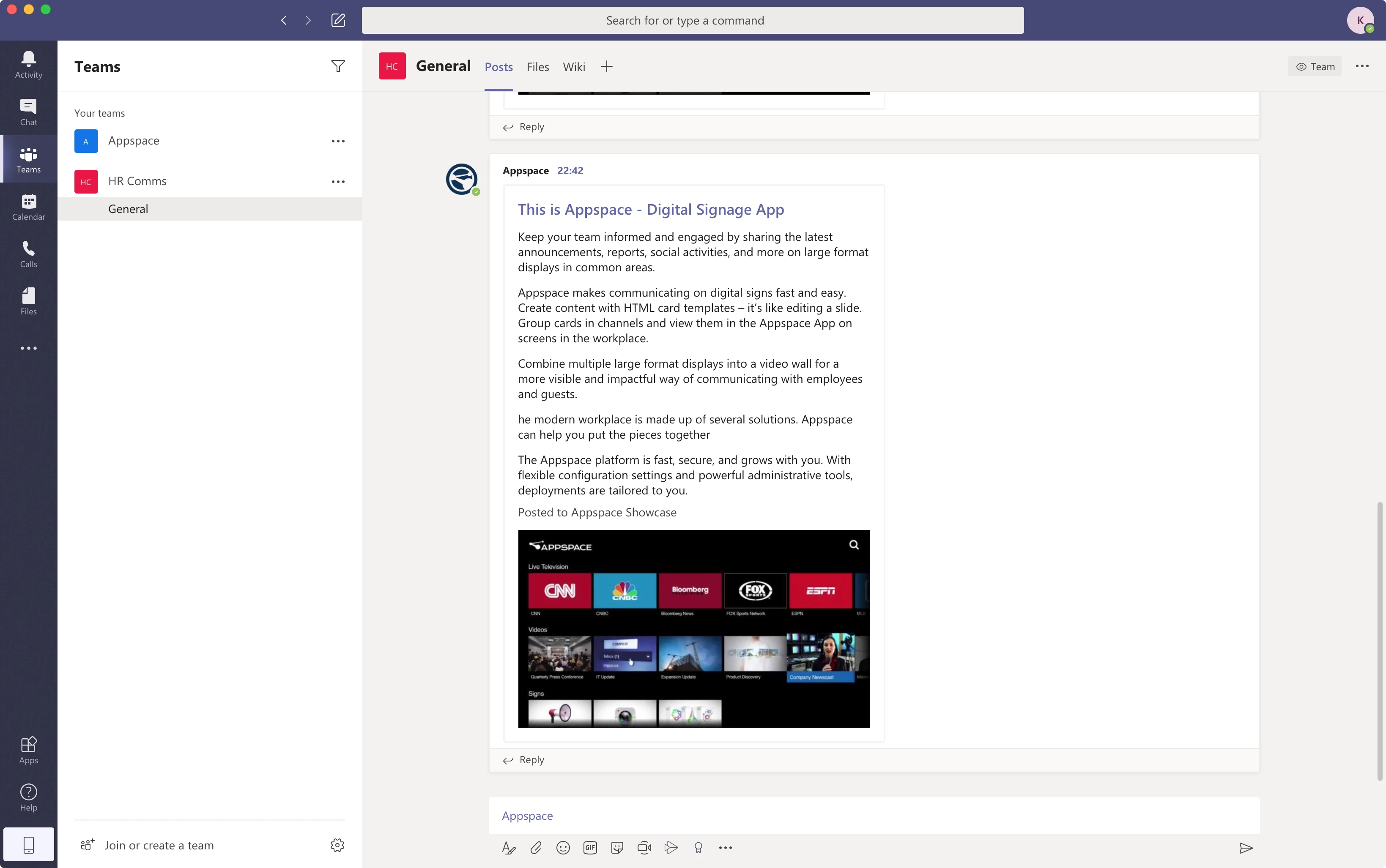
Task: Click the filter teams funnel icon
Action: pos(338,67)
